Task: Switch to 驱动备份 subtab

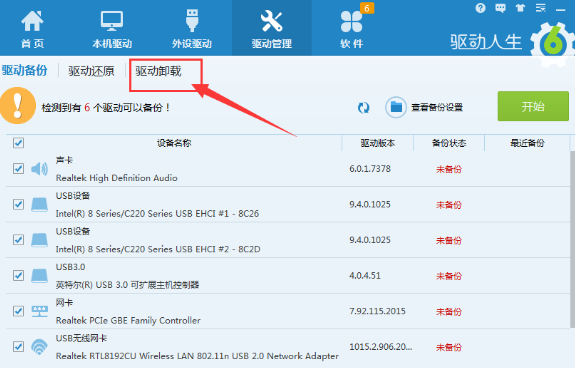Action: (25, 70)
